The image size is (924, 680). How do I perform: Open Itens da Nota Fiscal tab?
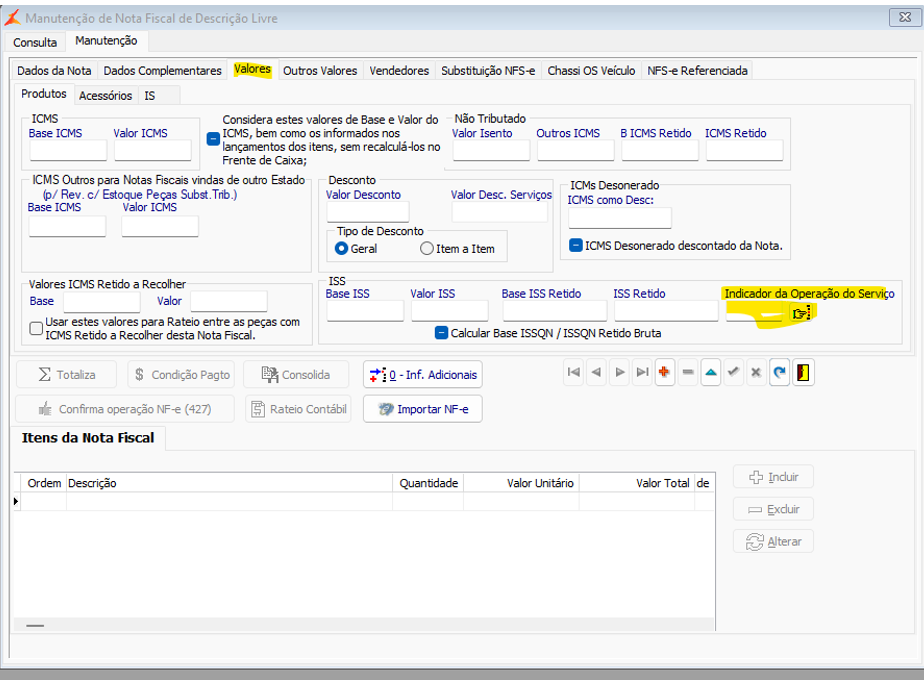coord(88,438)
